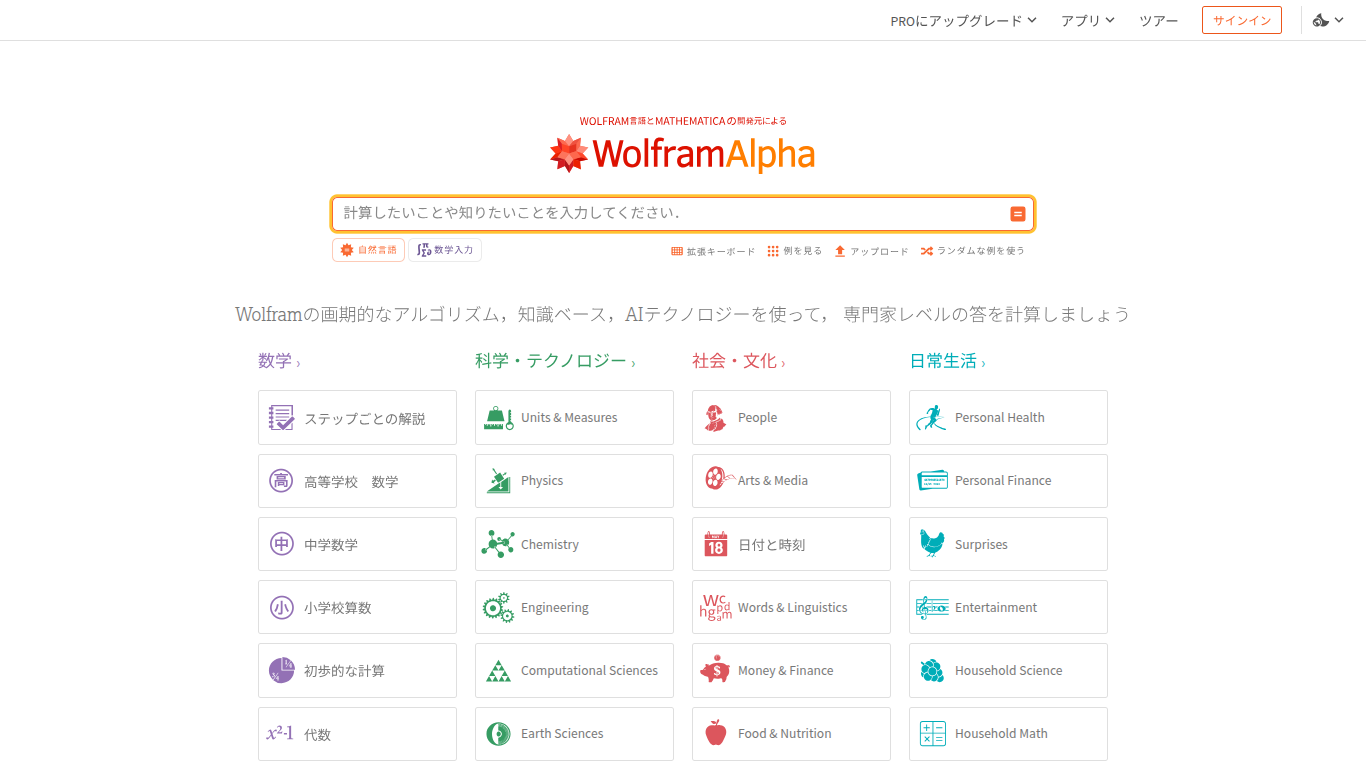Click the calendar icon for 日付と時刻
Screen dimensions: 1366x766
715,544
